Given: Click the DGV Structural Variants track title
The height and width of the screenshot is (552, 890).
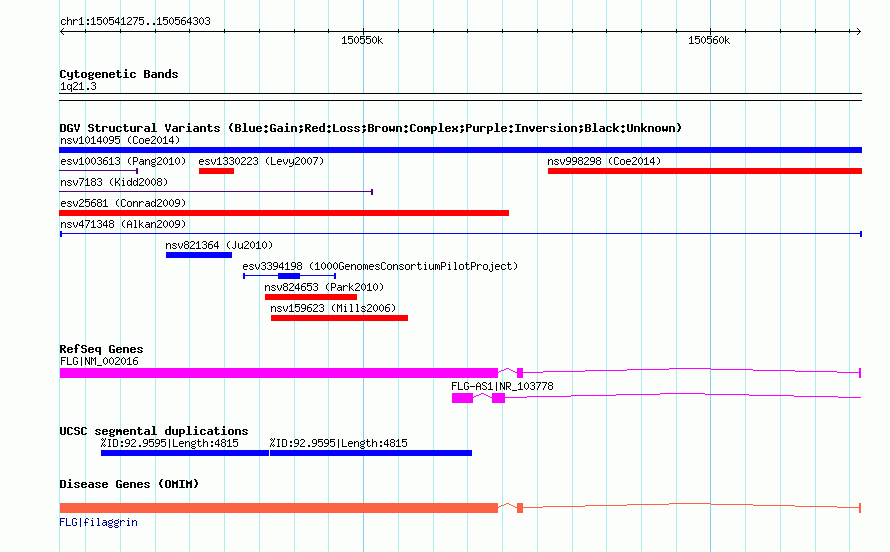Looking at the screenshot, I should click(x=370, y=128).
